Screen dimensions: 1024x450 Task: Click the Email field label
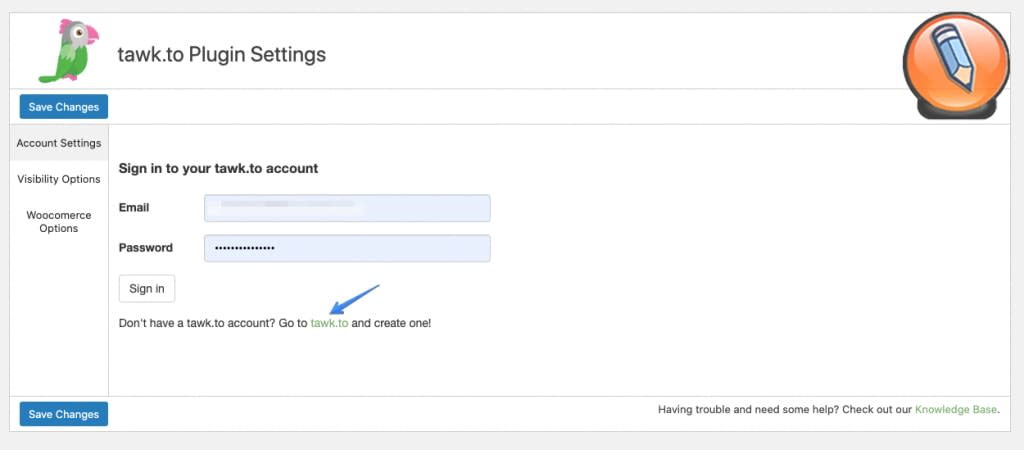point(134,208)
